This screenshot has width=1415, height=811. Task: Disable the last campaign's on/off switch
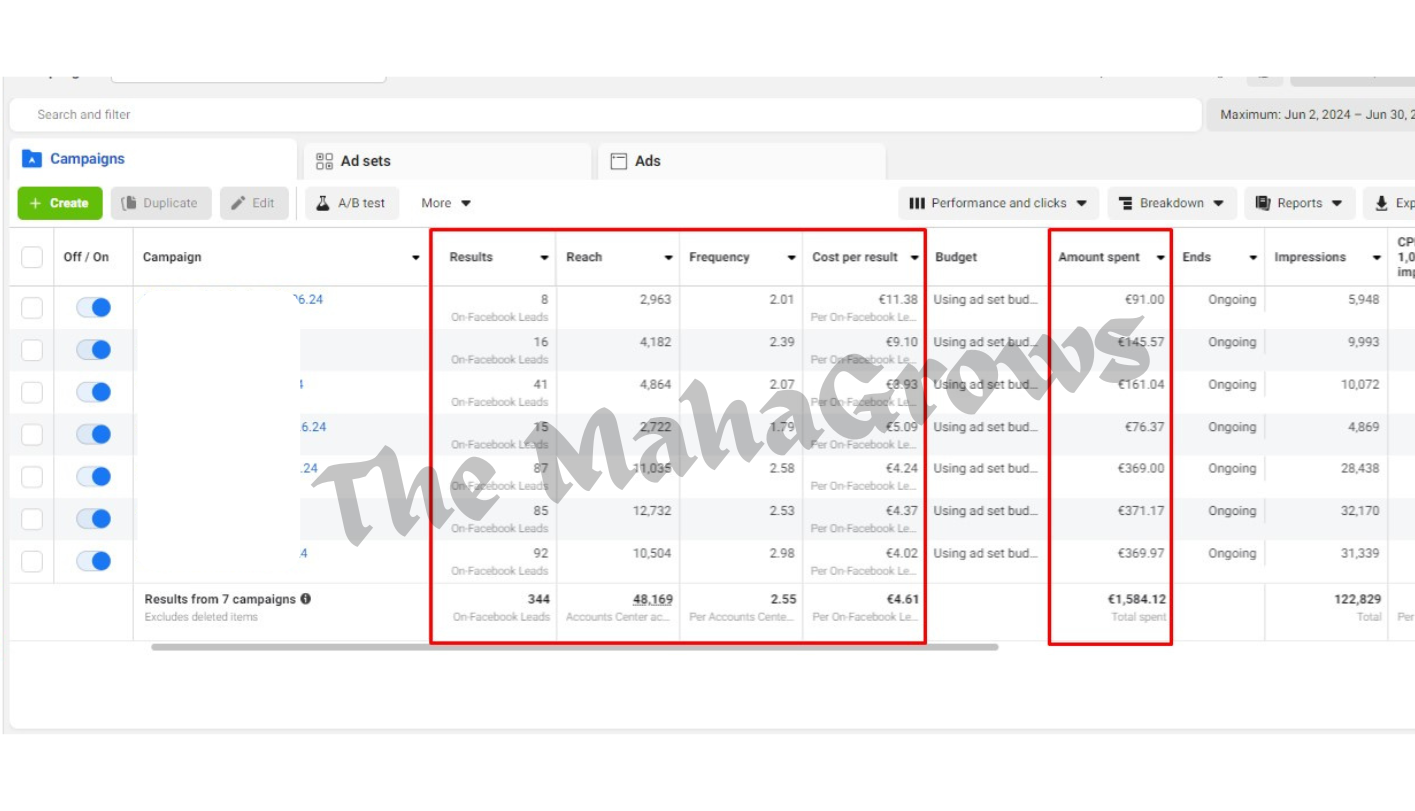click(93, 561)
